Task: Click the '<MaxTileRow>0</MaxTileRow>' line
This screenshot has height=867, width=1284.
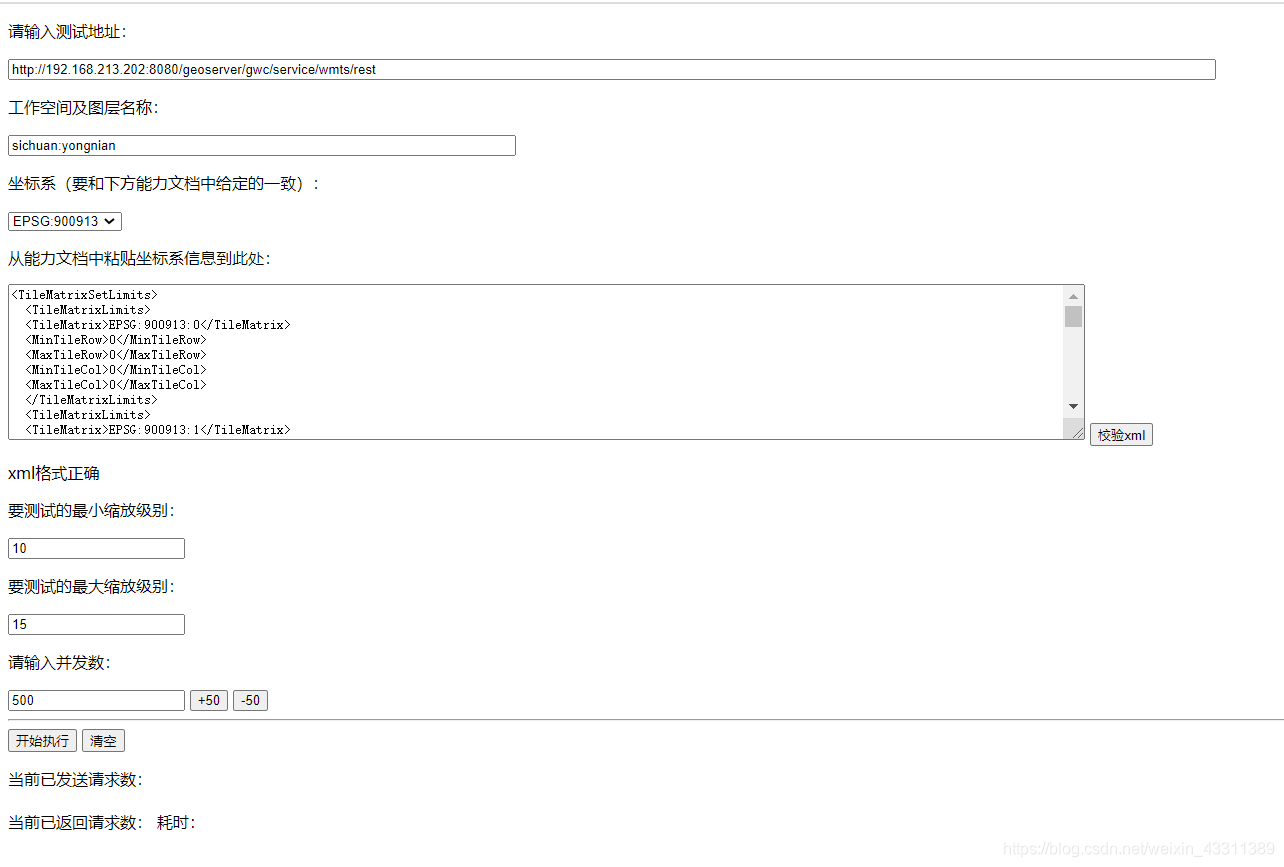Action: (x=116, y=355)
